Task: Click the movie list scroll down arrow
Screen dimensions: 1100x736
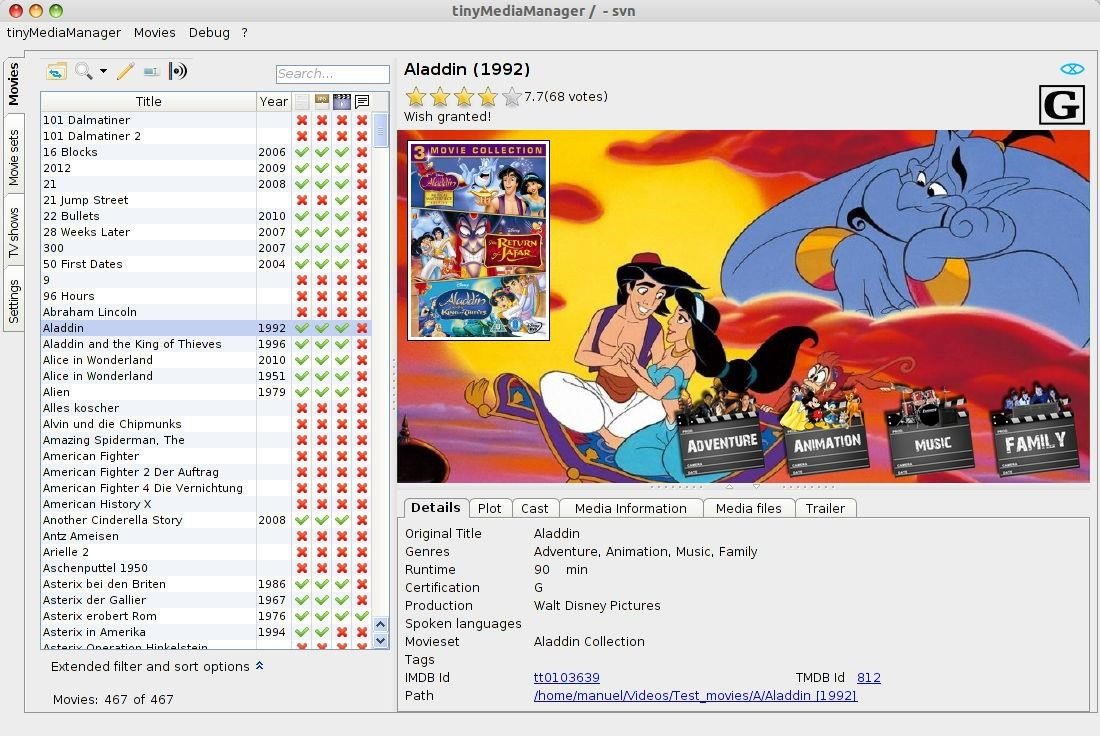Action: tap(381, 641)
